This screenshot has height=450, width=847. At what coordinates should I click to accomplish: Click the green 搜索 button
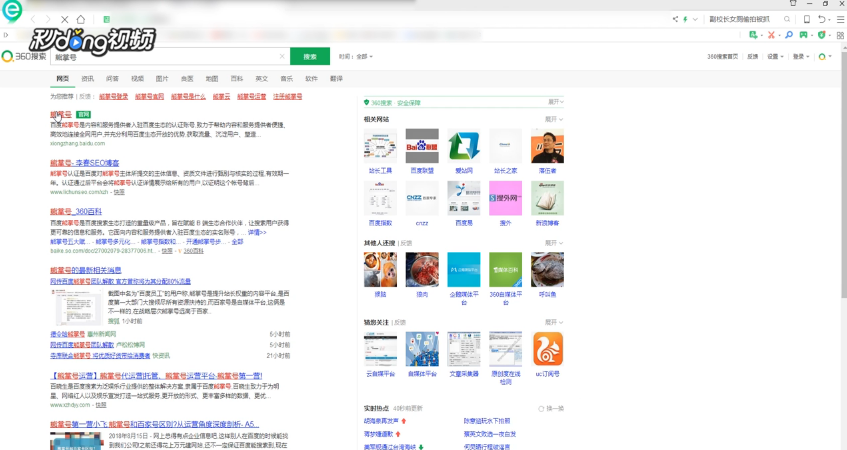point(310,56)
